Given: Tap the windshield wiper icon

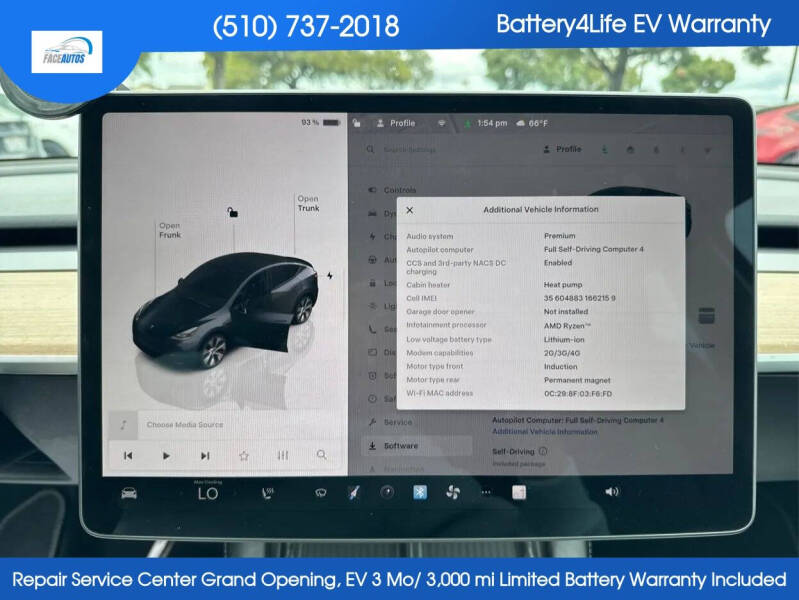Looking at the screenshot, I should (321, 492).
